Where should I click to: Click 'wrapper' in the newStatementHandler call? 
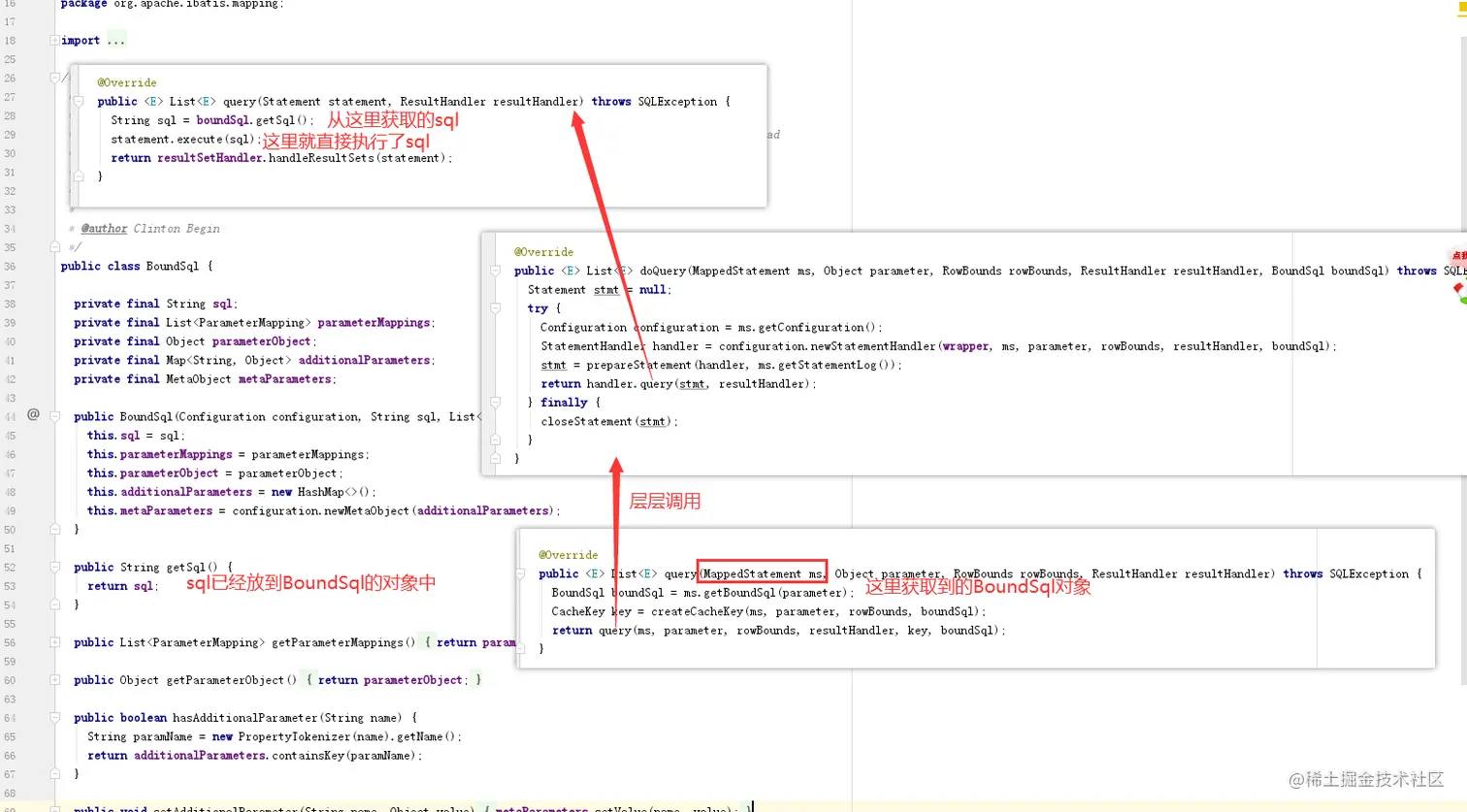(966, 346)
